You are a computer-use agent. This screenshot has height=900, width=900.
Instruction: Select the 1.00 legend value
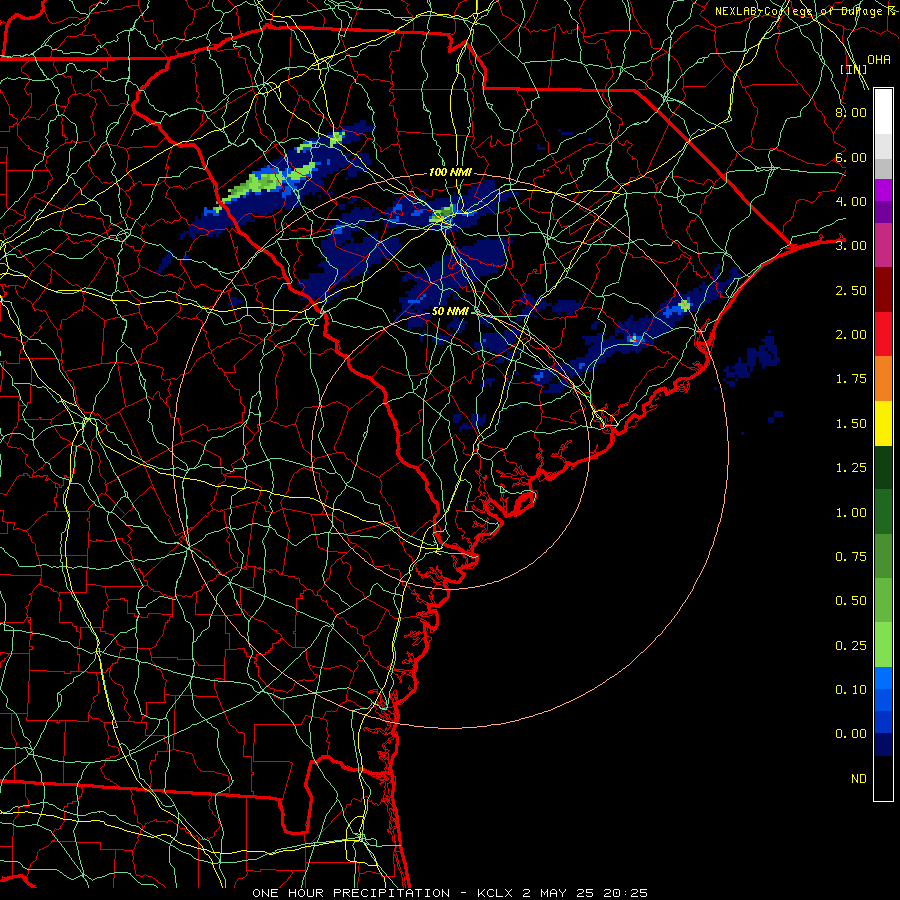pos(851,513)
